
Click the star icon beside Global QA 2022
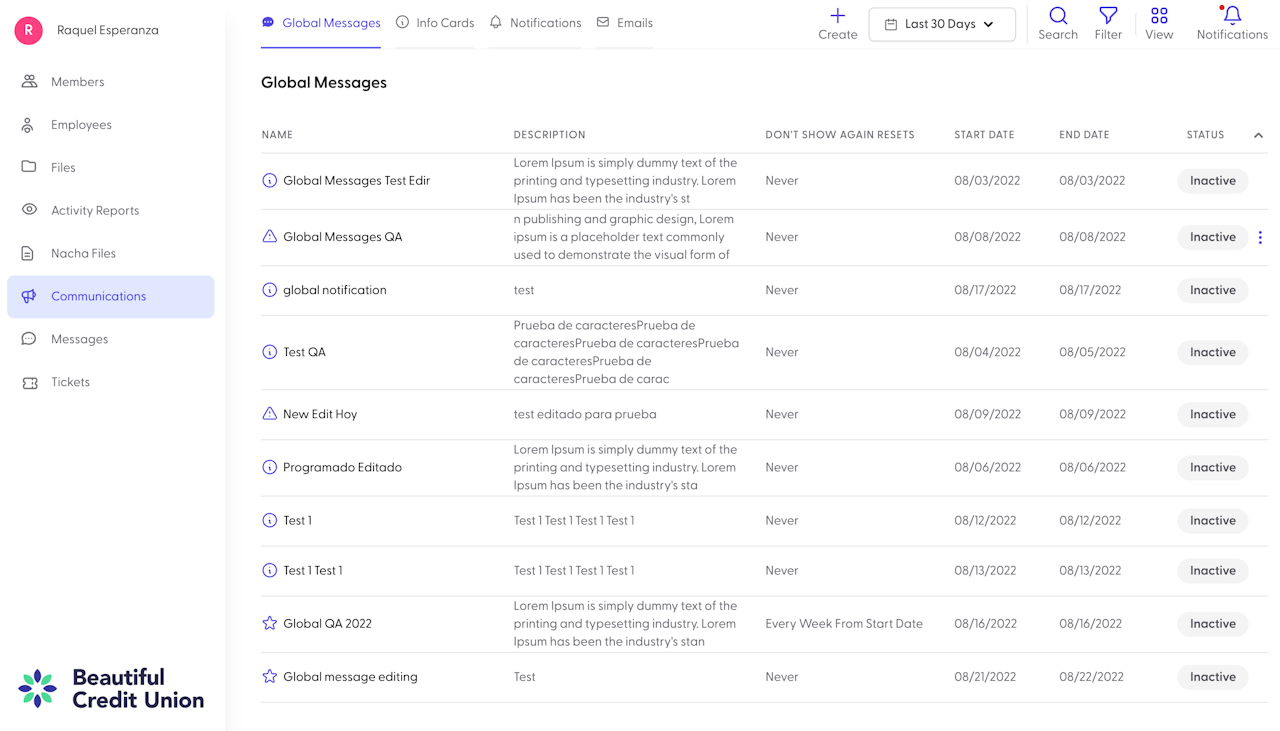(x=269, y=624)
